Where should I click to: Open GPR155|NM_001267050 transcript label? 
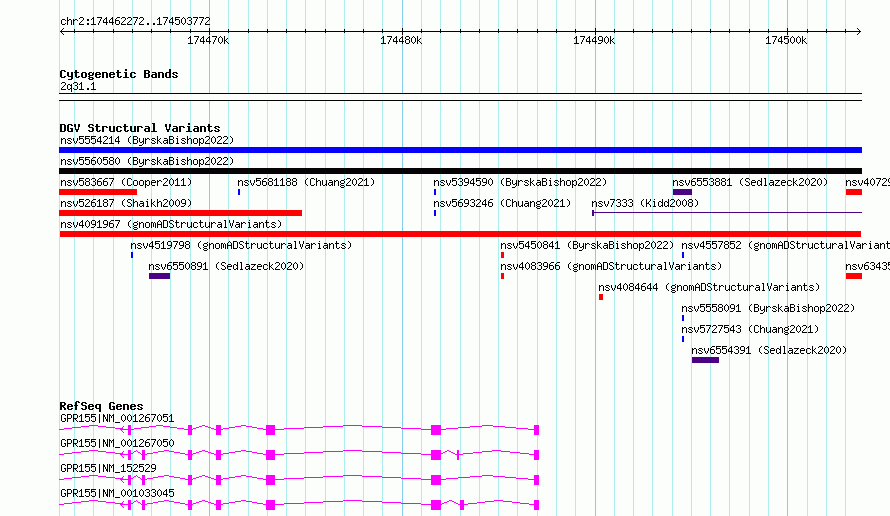tap(117, 443)
